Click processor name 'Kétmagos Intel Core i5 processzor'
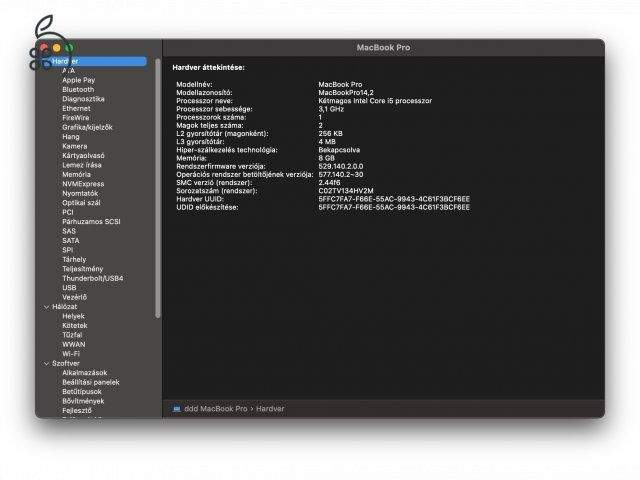This screenshot has width=640, height=480. point(375,101)
